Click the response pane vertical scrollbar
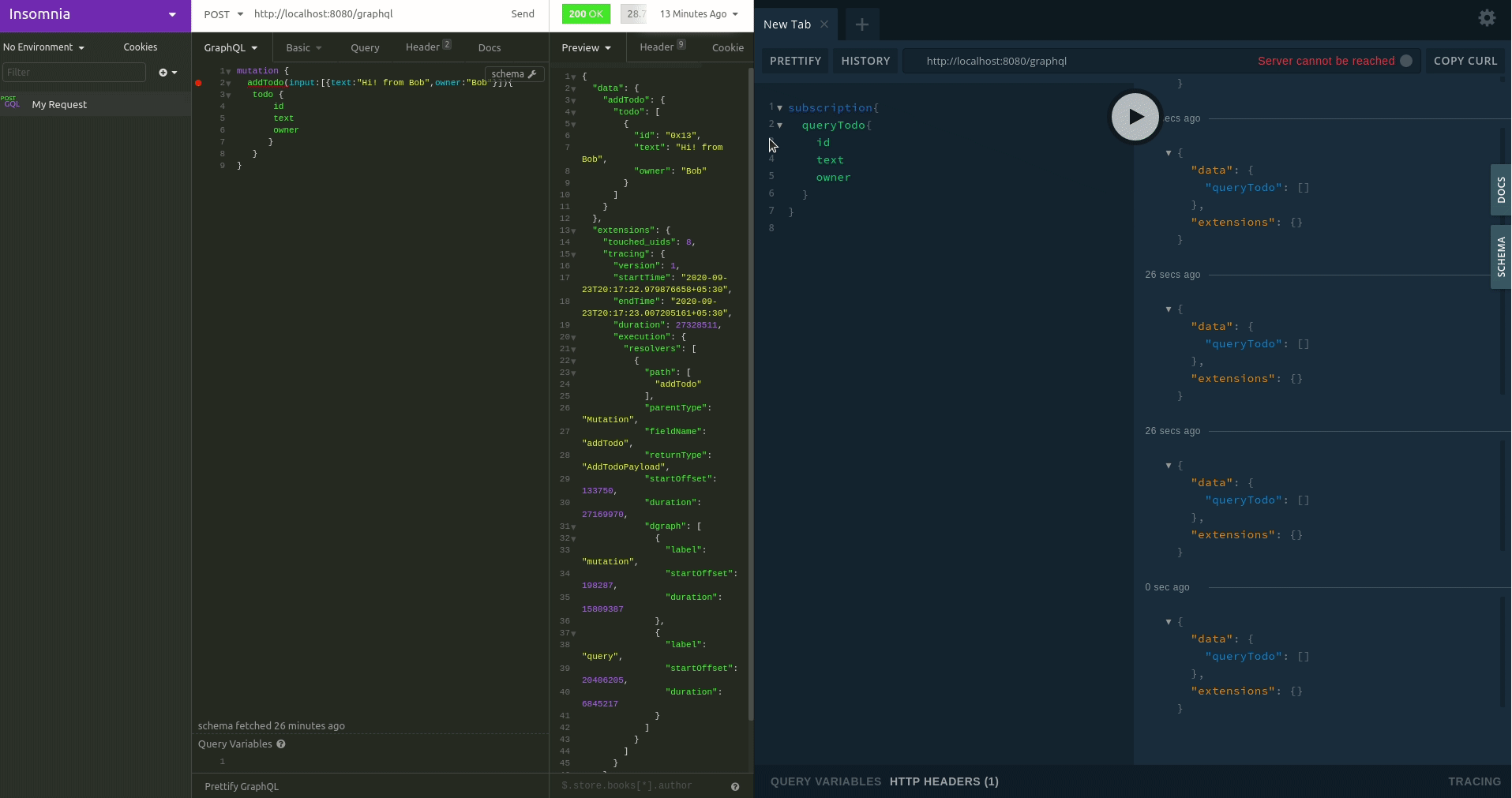Image resolution: width=1512 pixels, height=798 pixels. click(750, 393)
